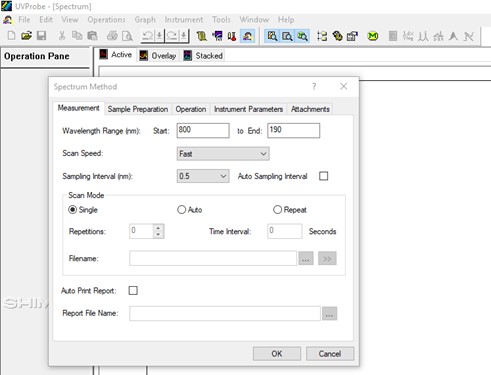Click the red thermometer toolbar icon
This screenshot has height=375, width=491.
point(232,36)
